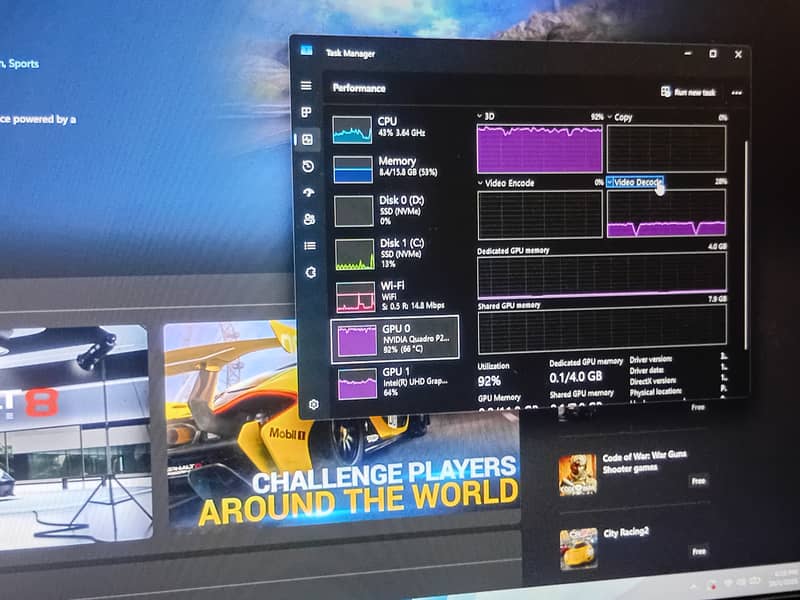This screenshot has width=800, height=600.
Task: Select Disk 1 (C:) performance entry
Action: tap(396, 253)
